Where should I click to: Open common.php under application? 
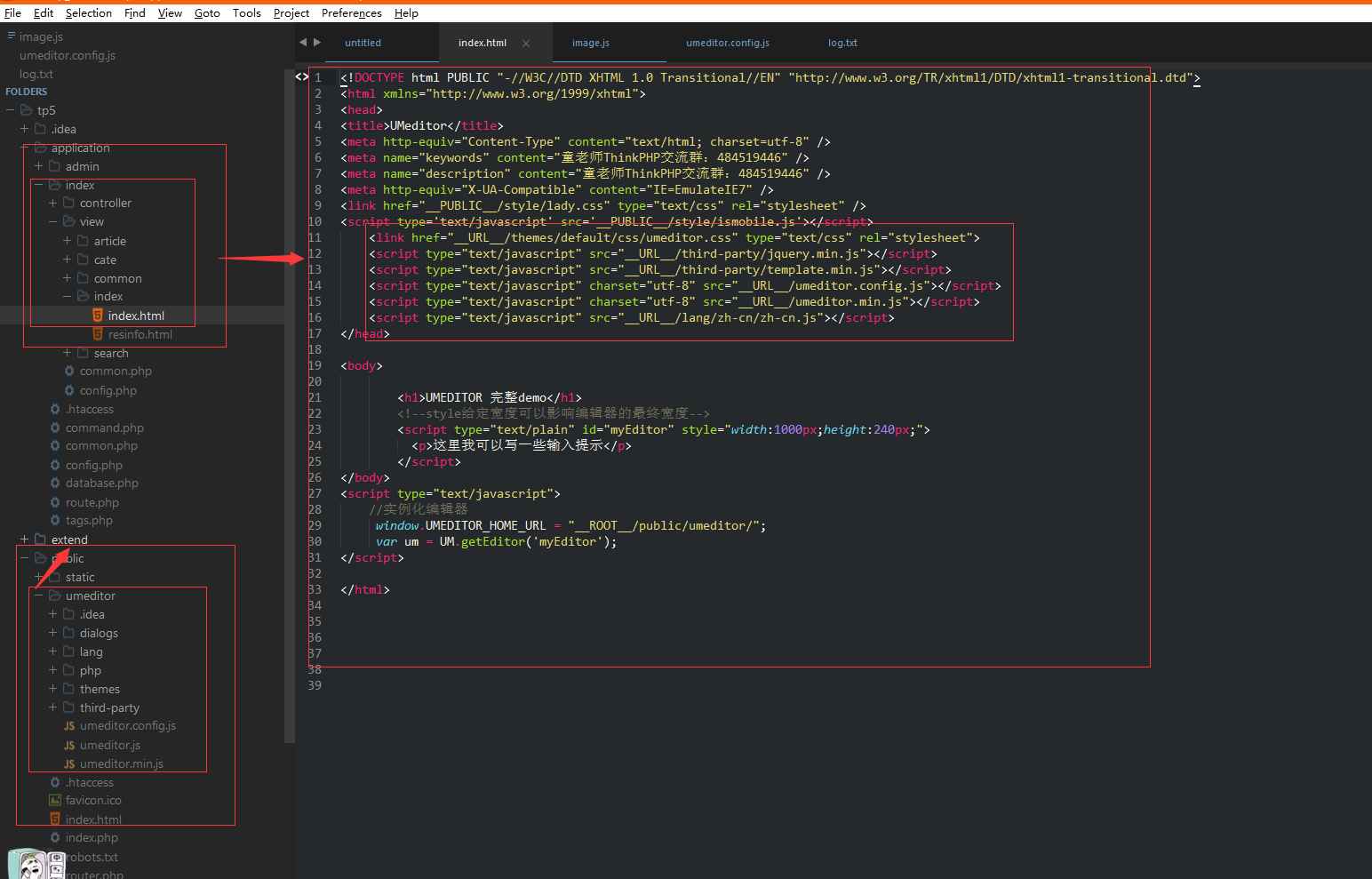tap(101, 446)
